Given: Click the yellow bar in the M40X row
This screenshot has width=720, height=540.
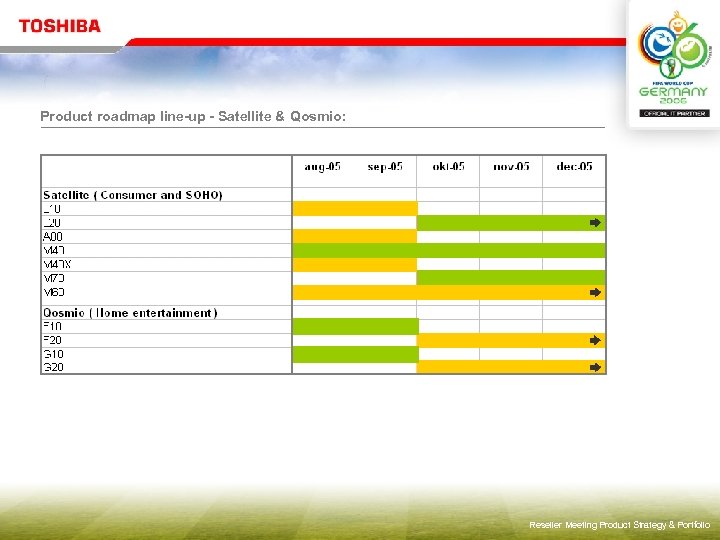Looking at the screenshot, I should [x=354, y=264].
